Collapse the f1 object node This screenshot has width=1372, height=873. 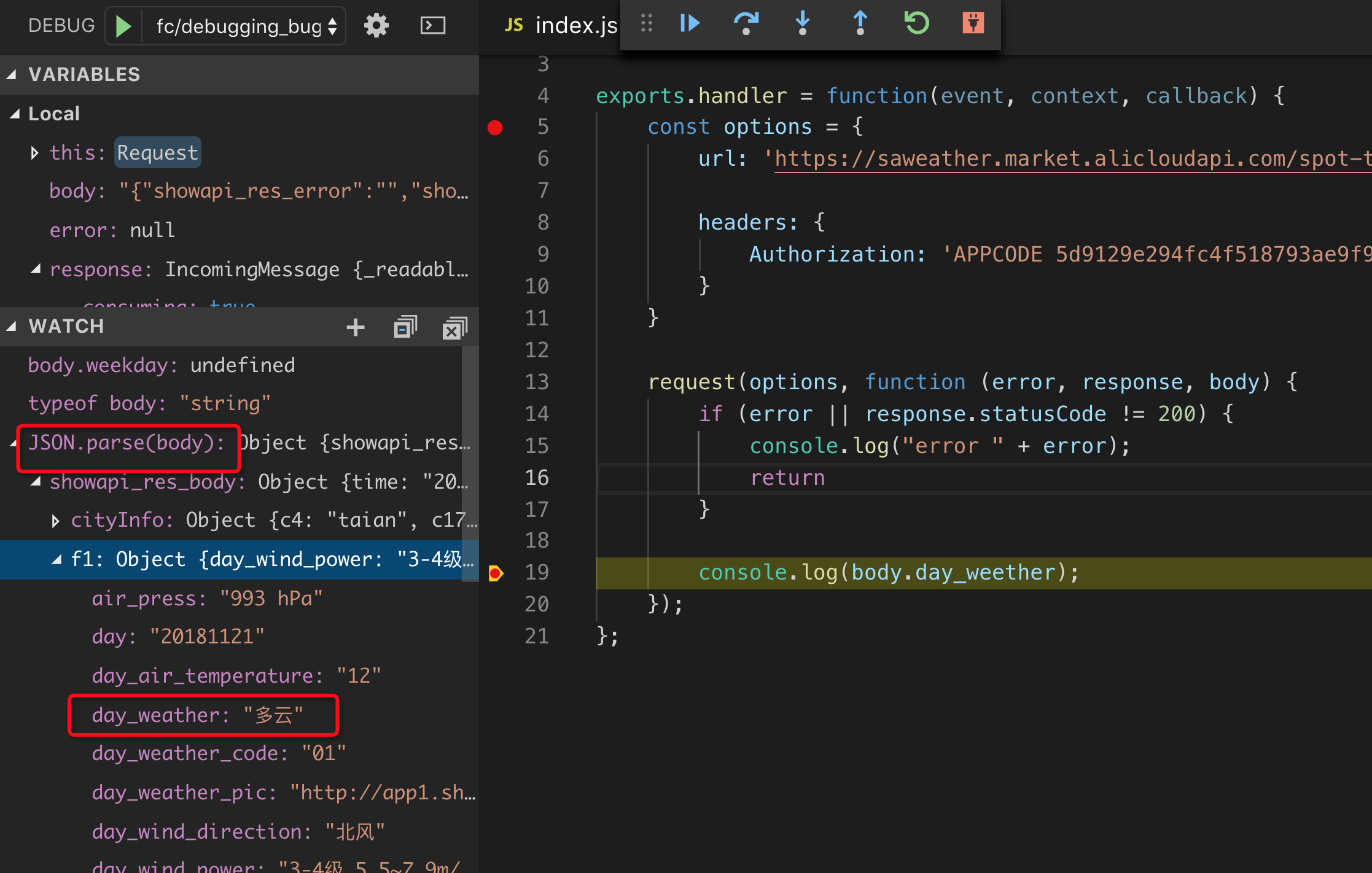coord(57,559)
